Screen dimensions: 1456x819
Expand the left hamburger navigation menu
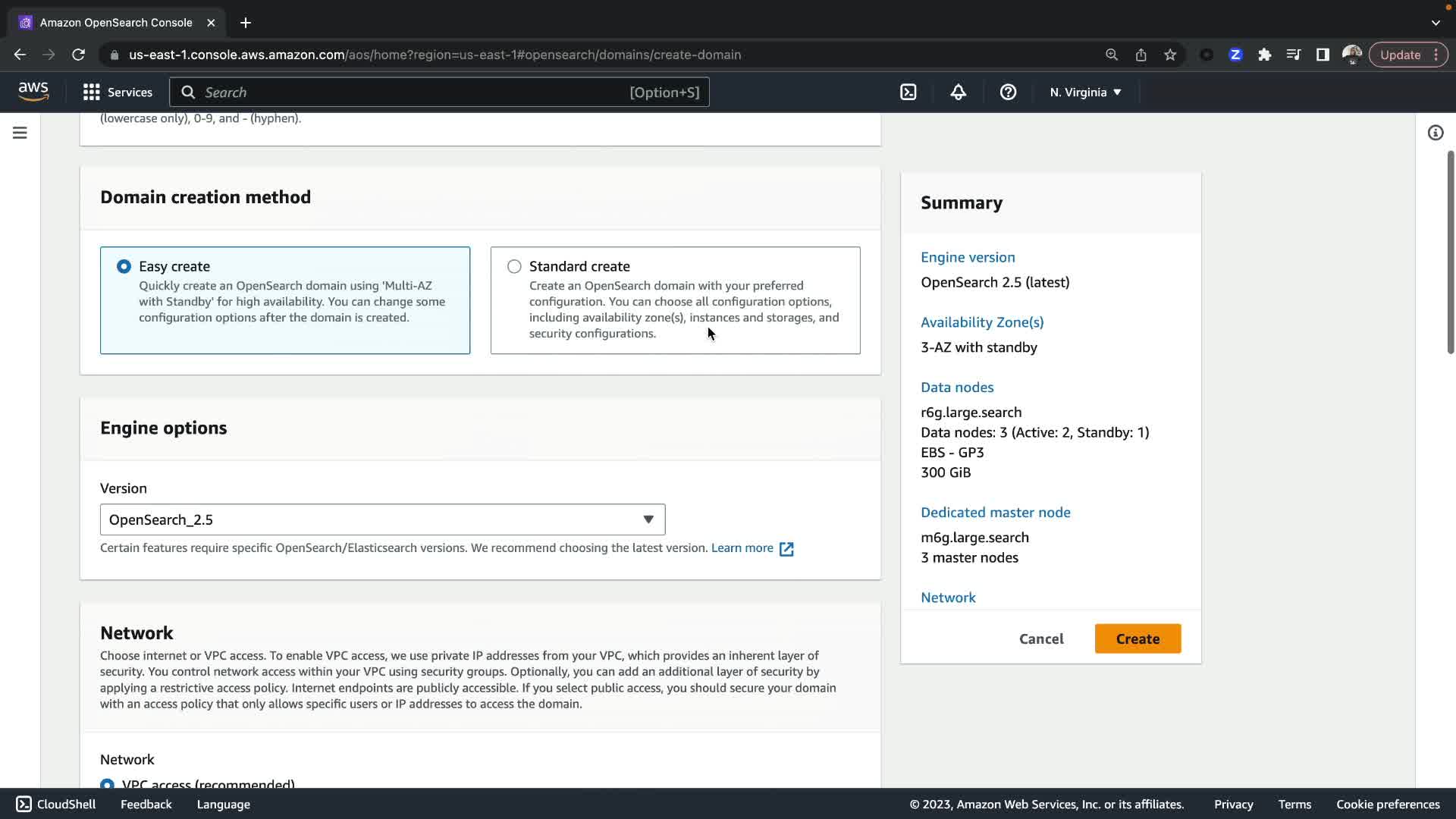point(20,133)
